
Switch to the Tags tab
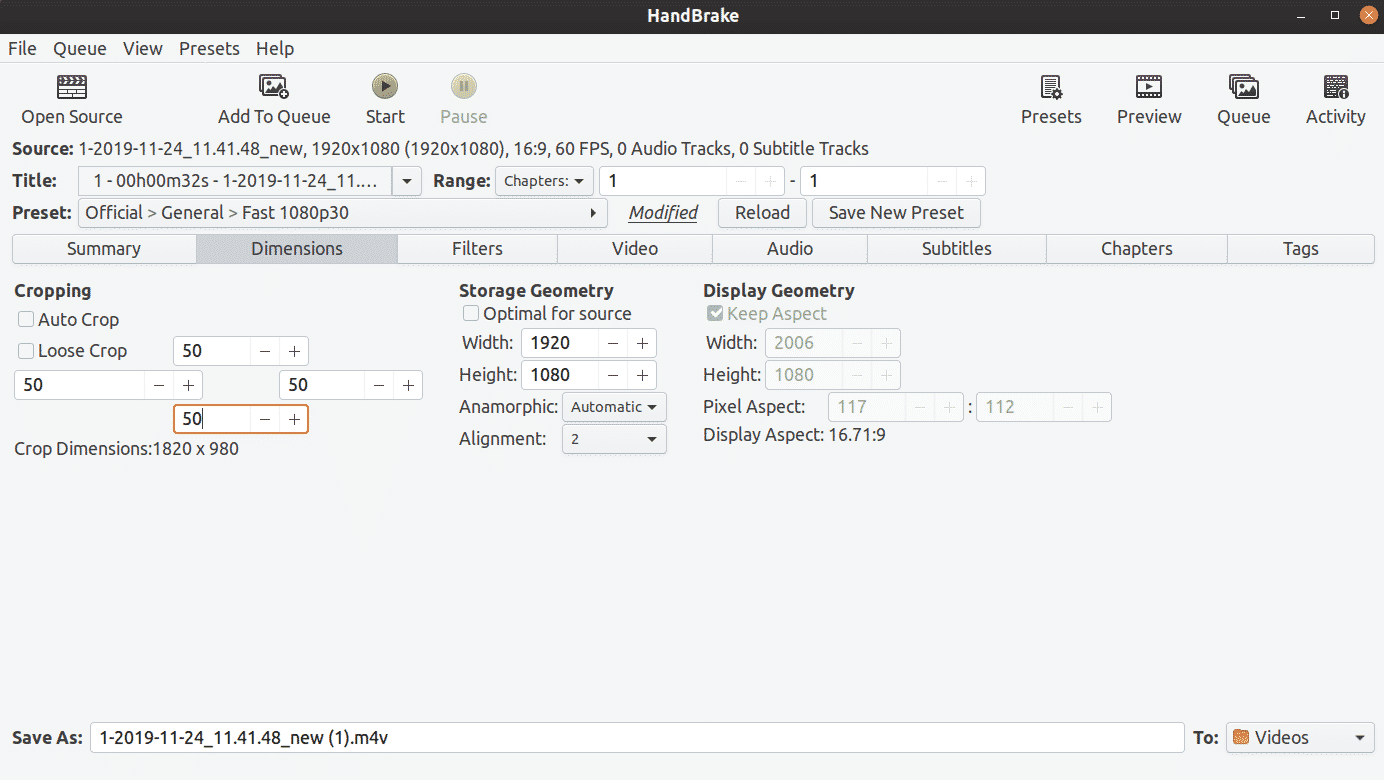1301,249
